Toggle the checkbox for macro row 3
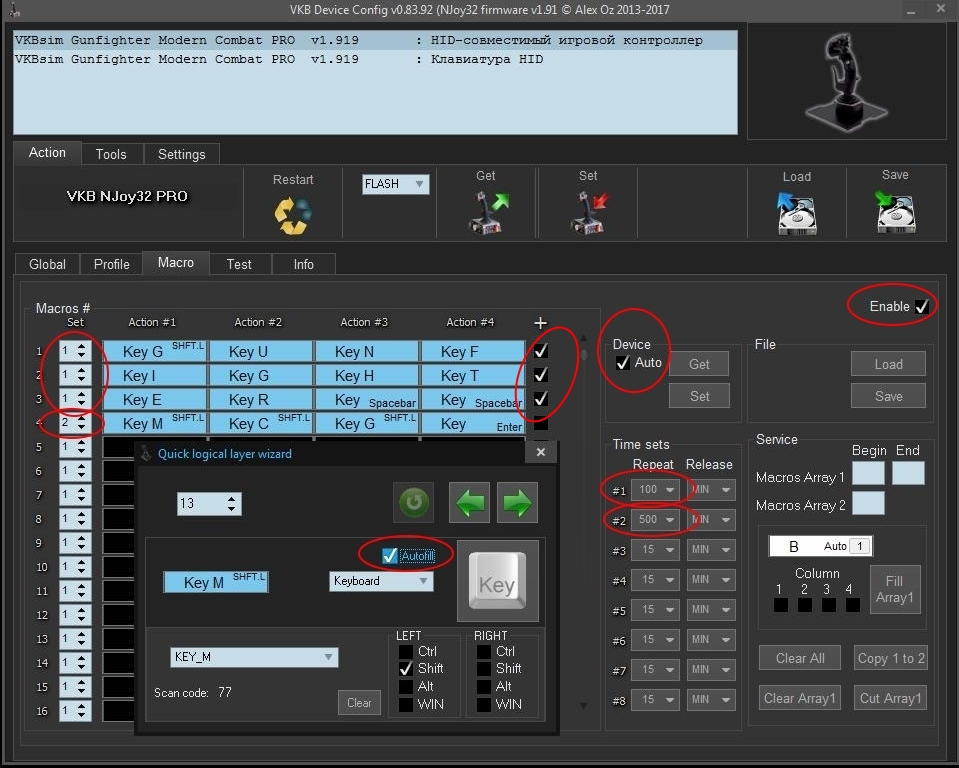The image size is (959, 768). pos(541,399)
